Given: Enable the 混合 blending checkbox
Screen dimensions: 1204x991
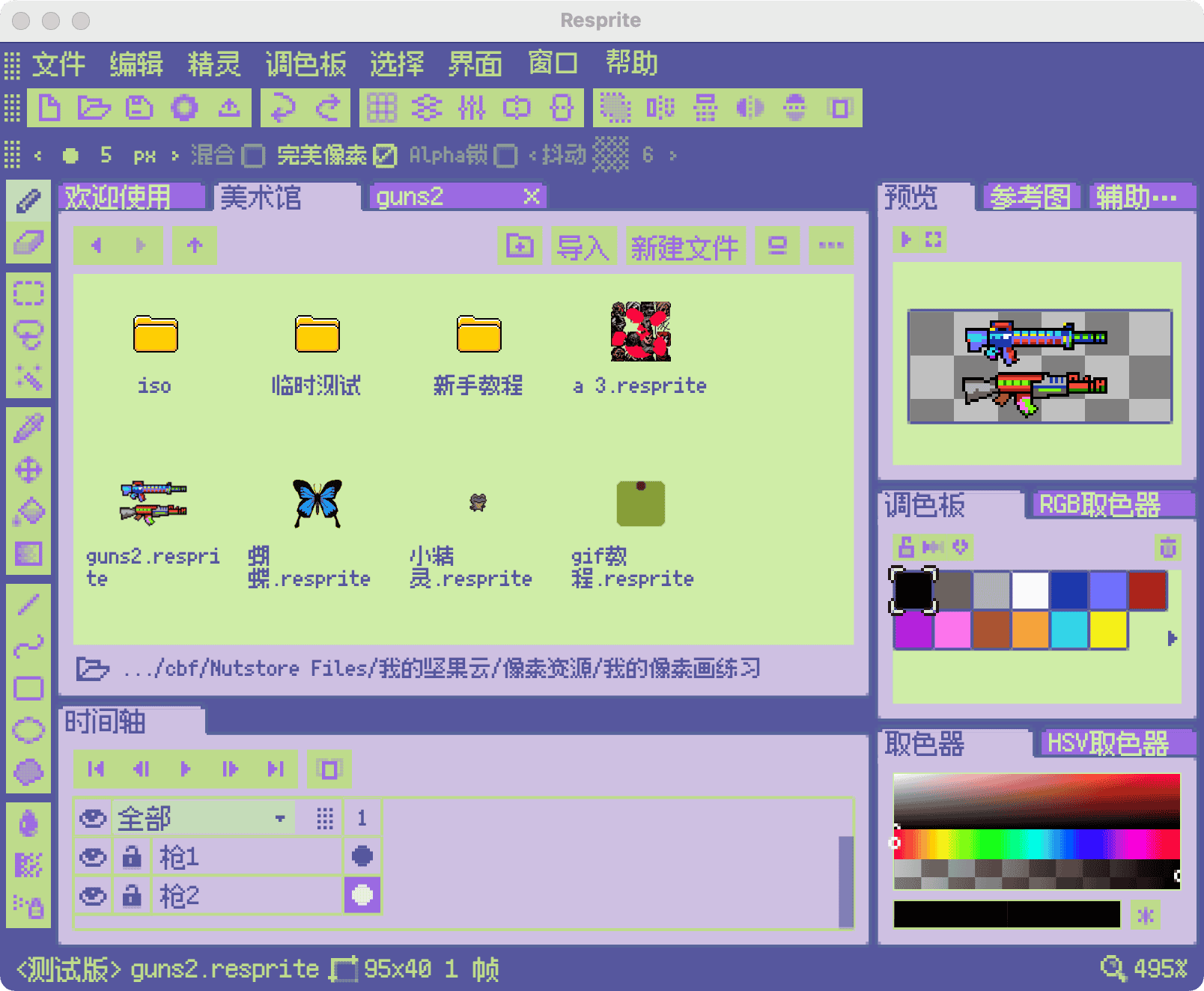Looking at the screenshot, I should point(255,155).
